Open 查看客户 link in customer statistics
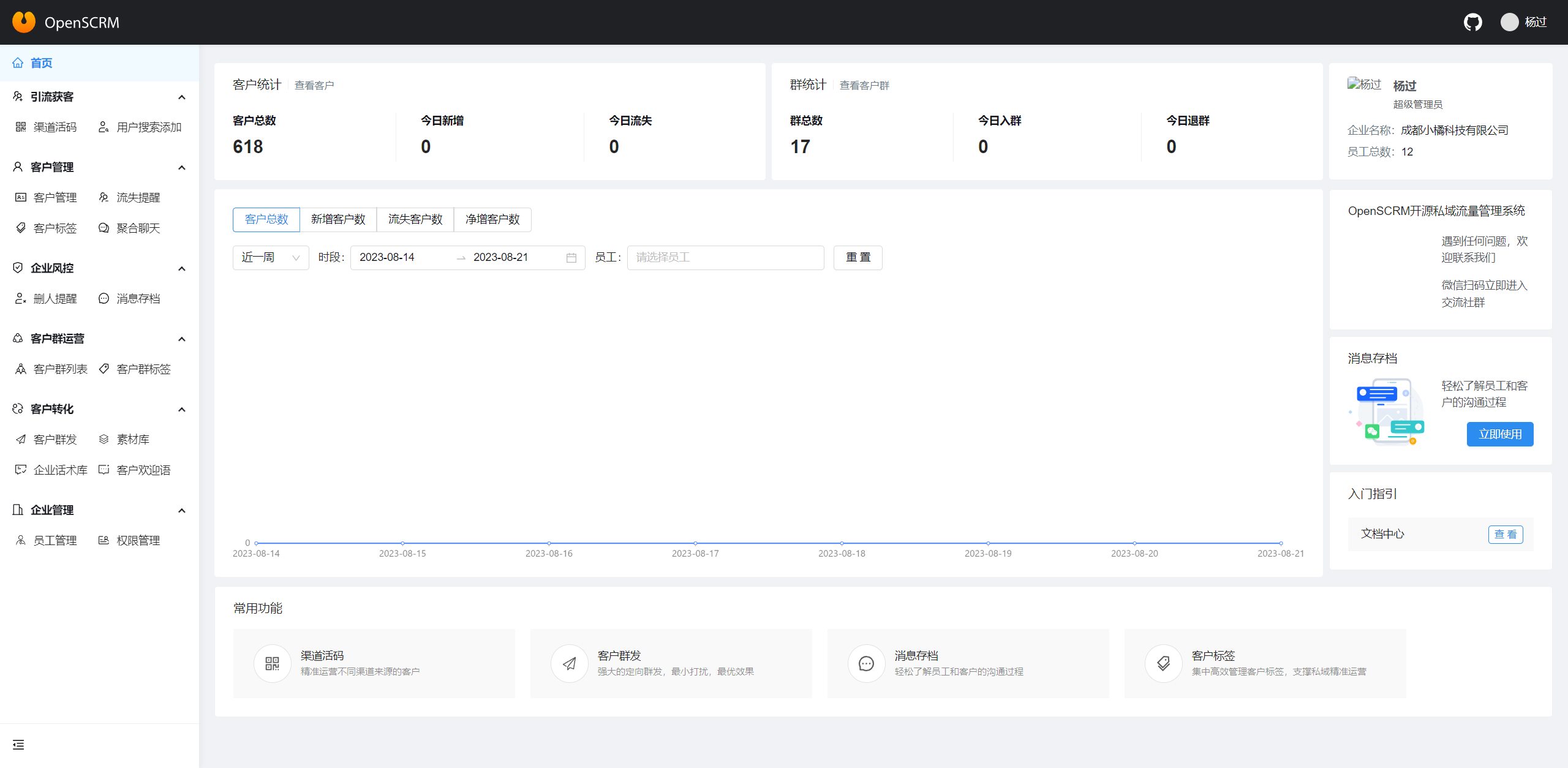The width and height of the screenshot is (1568, 768). click(x=314, y=85)
